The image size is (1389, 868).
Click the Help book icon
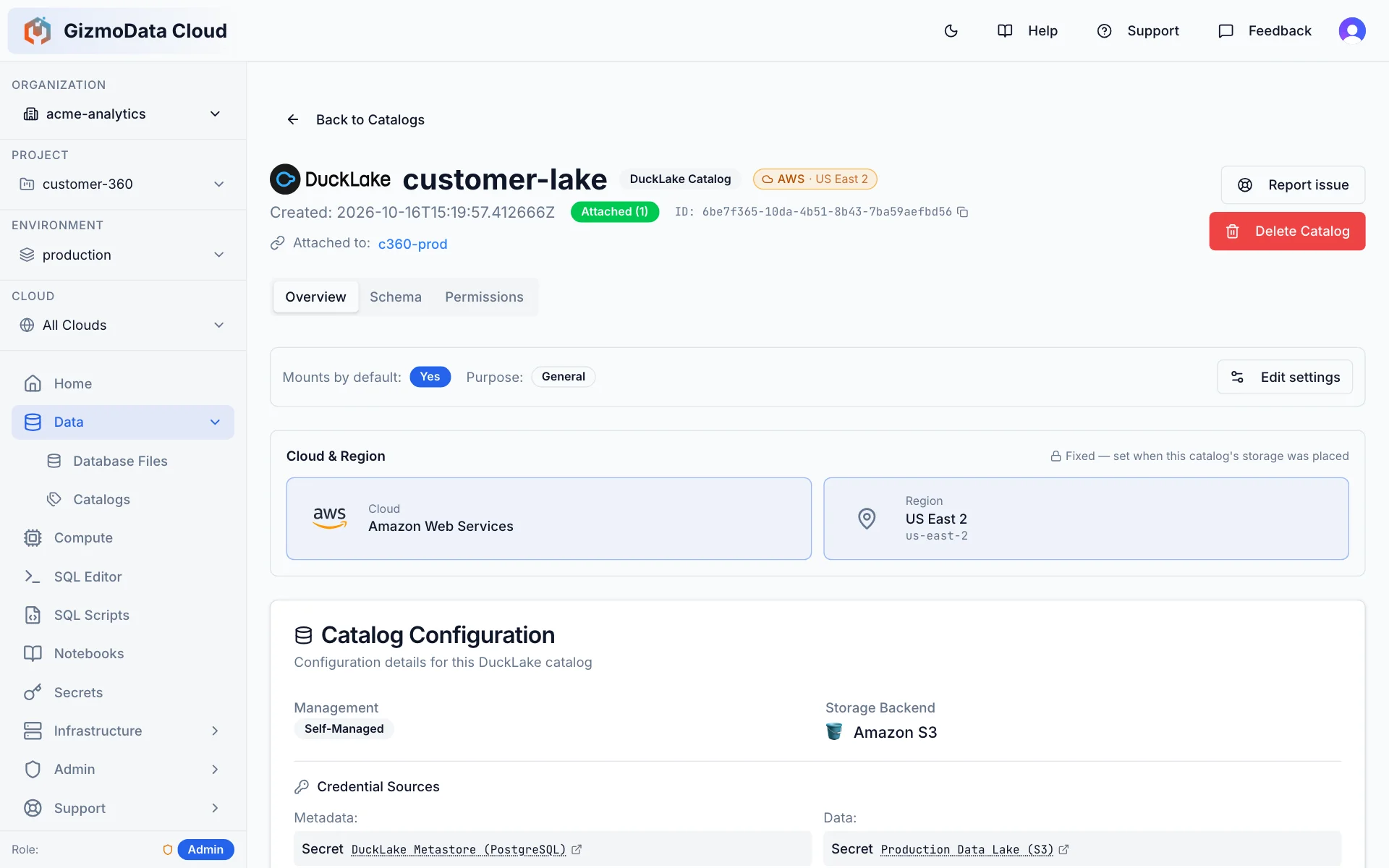click(1005, 30)
